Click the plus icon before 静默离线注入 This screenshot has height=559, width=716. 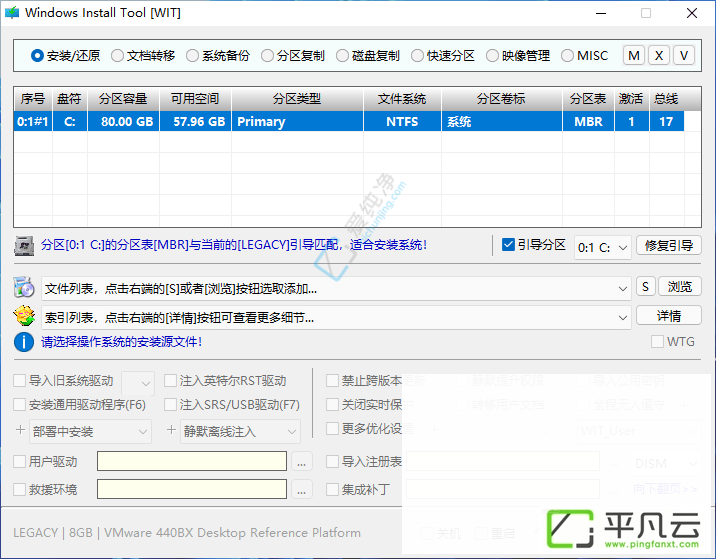[171, 430]
